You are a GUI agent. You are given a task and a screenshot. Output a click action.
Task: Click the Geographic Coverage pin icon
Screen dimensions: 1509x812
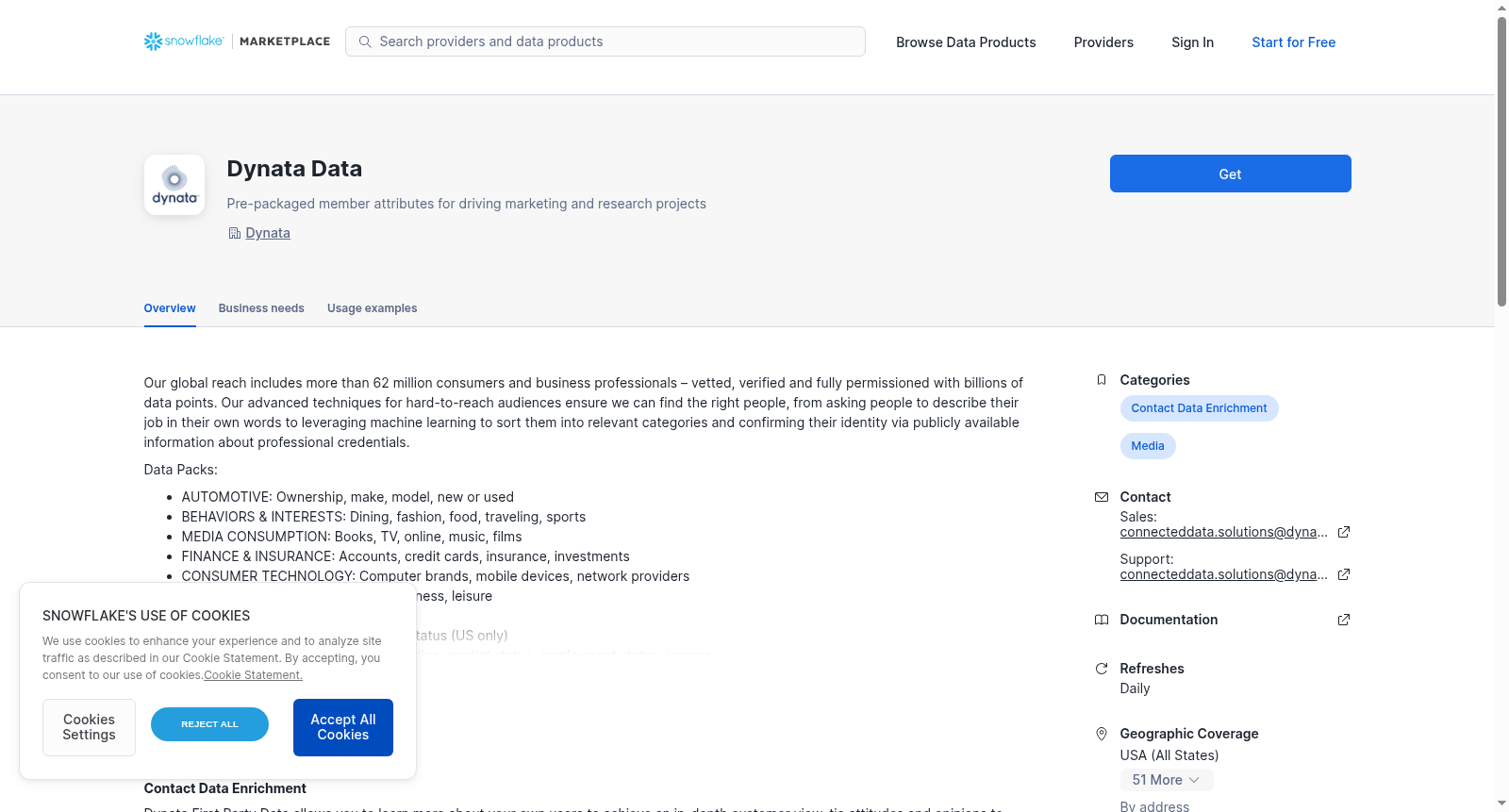(x=1102, y=734)
